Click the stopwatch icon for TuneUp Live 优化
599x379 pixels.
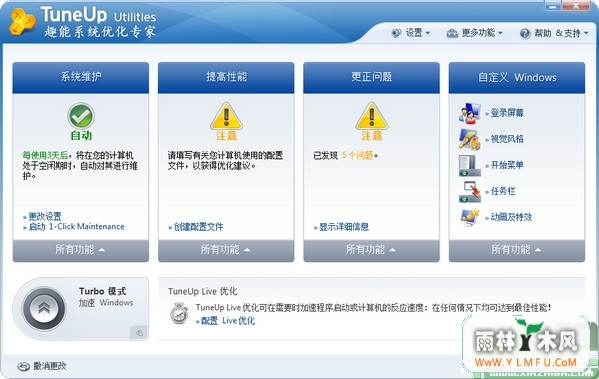[x=179, y=314]
